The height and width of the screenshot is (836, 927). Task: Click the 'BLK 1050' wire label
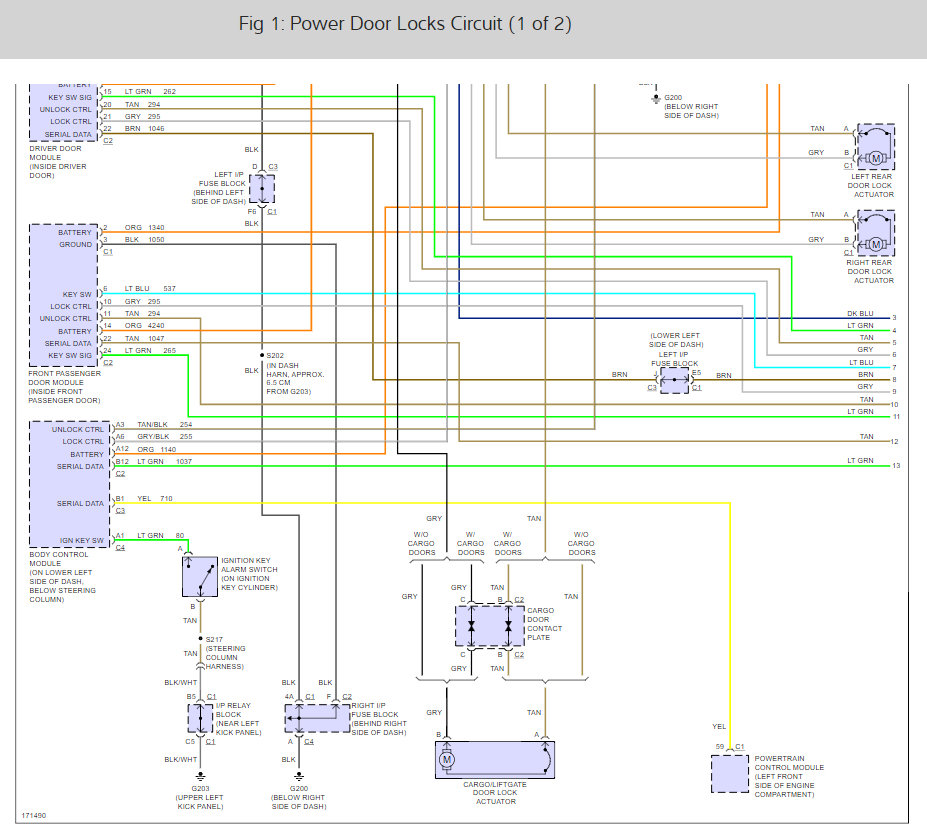[144, 239]
